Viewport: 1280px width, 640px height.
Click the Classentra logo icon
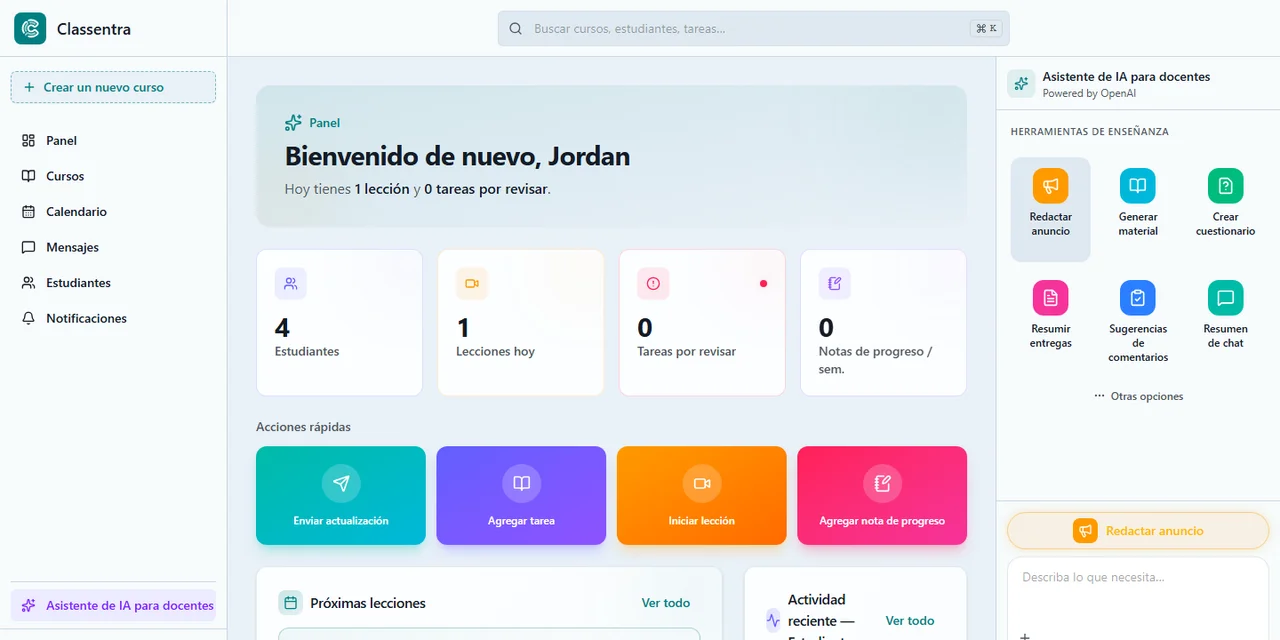click(30, 29)
